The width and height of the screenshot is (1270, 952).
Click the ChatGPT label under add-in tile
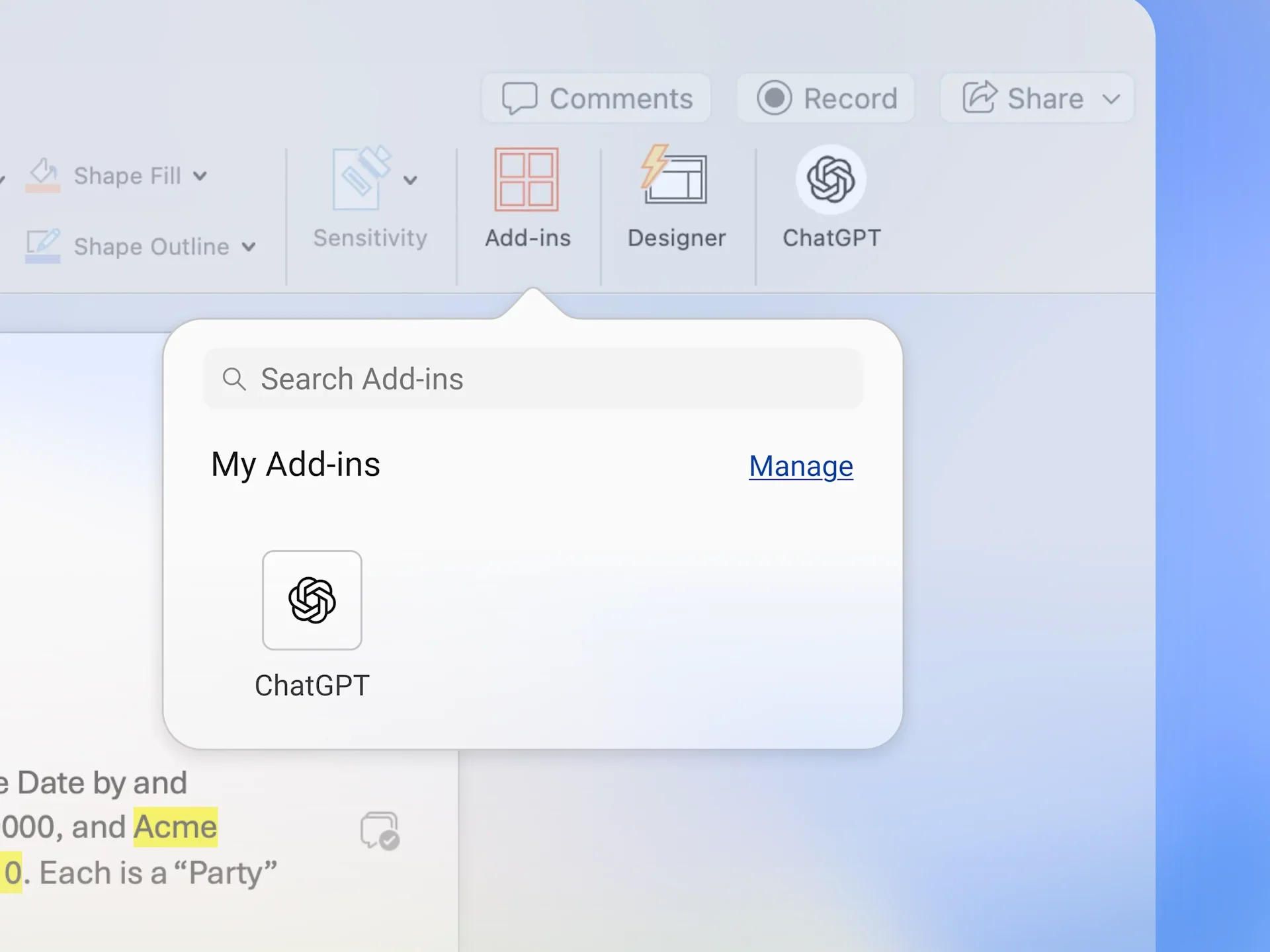312,686
